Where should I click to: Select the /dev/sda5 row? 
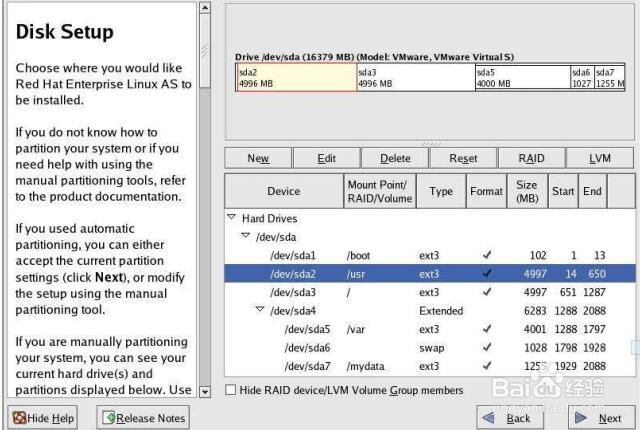click(x=430, y=329)
